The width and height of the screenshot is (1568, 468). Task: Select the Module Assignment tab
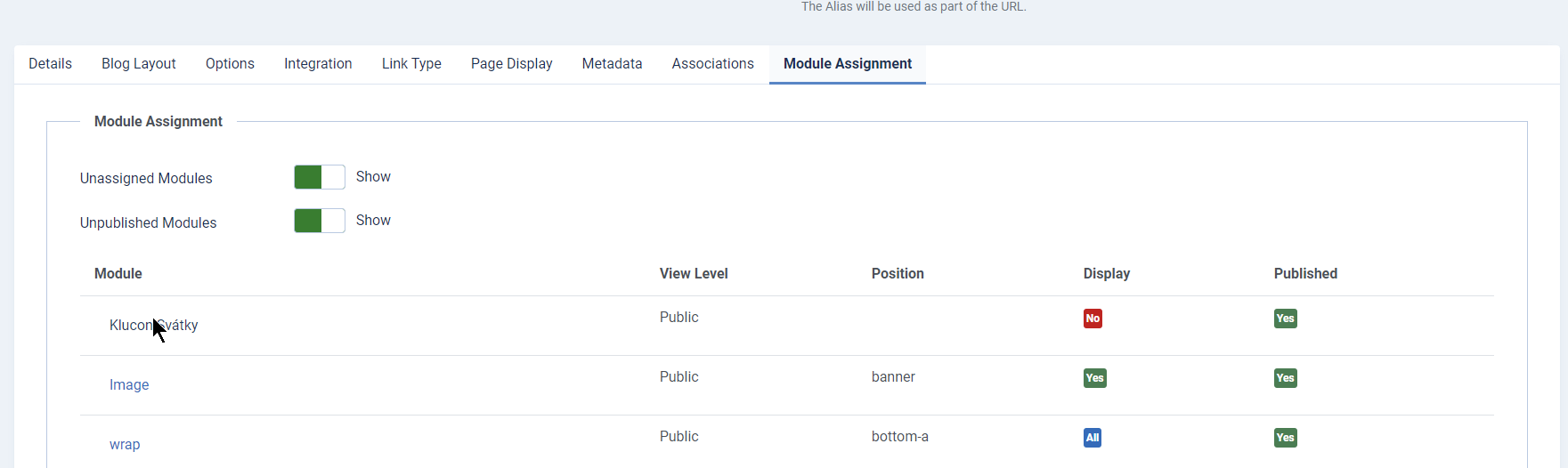click(x=848, y=64)
